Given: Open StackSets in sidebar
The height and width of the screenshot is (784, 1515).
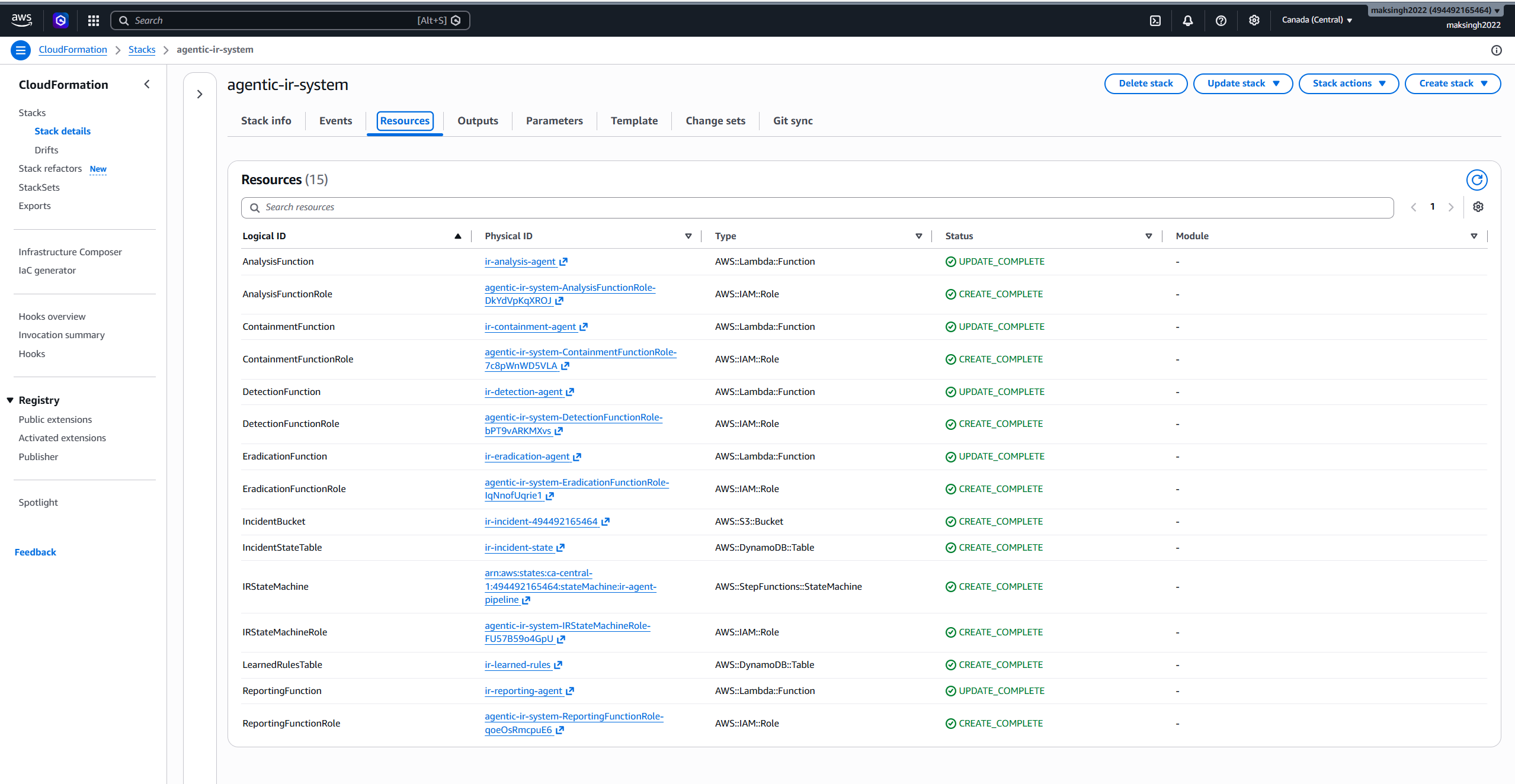Looking at the screenshot, I should click(x=39, y=187).
